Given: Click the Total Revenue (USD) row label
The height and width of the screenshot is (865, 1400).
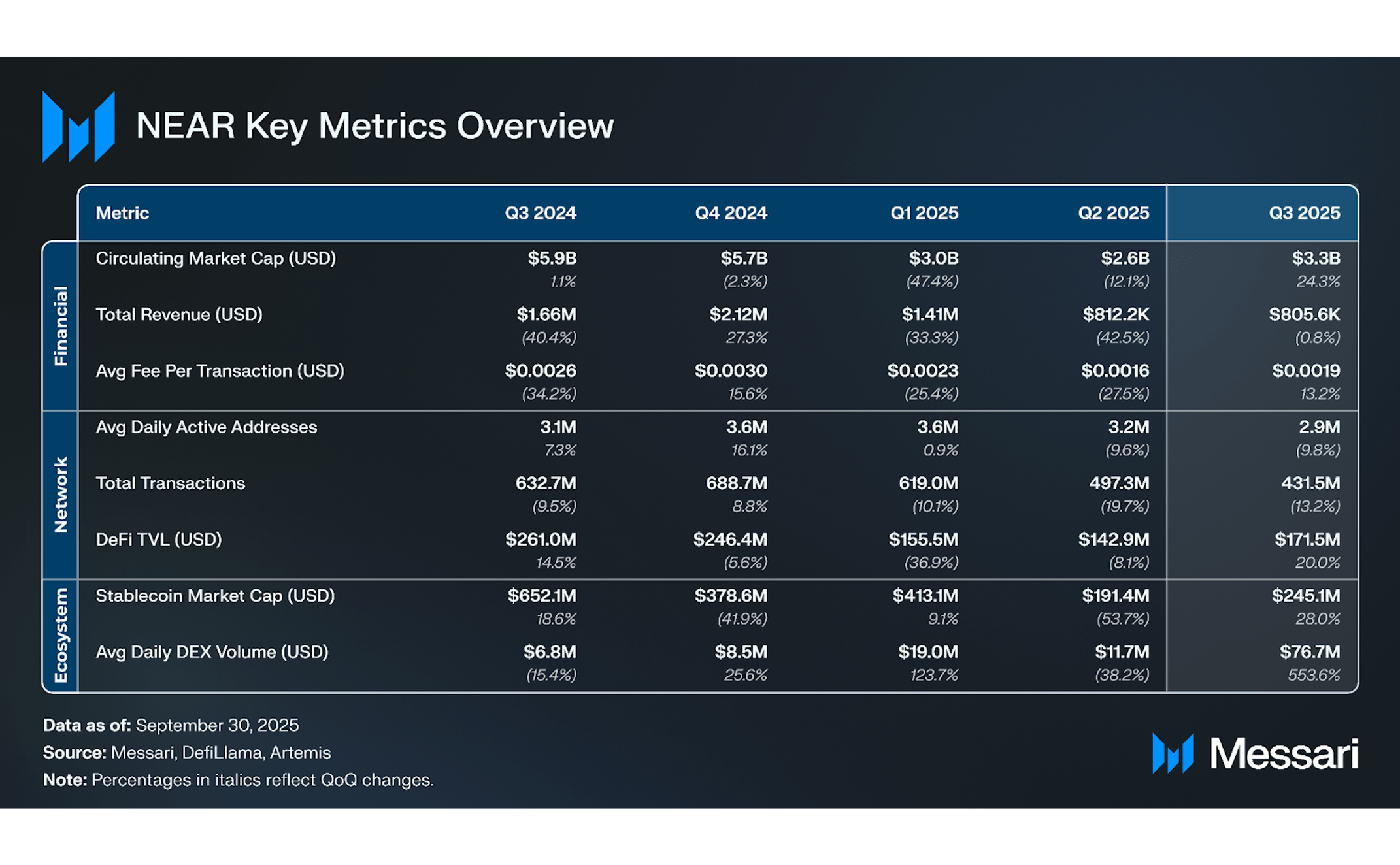Looking at the screenshot, I should tap(179, 314).
